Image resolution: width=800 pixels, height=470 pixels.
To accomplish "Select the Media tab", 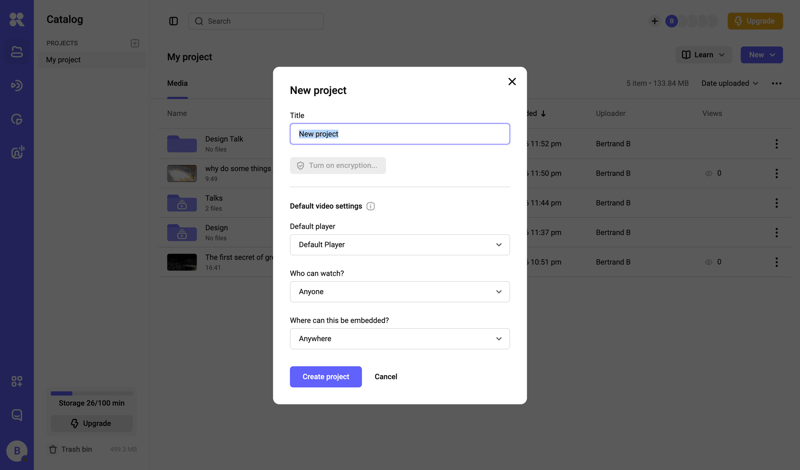I will click(x=177, y=83).
